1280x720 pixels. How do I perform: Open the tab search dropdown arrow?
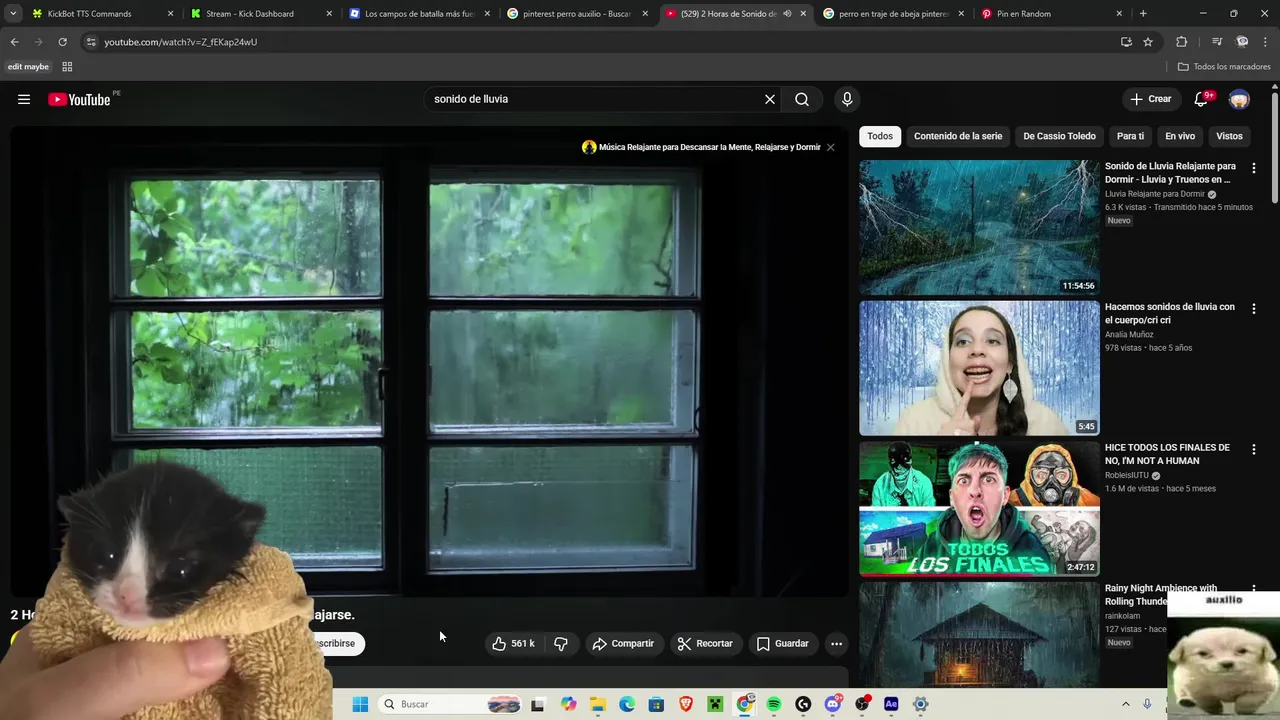click(x=13, y=14)
